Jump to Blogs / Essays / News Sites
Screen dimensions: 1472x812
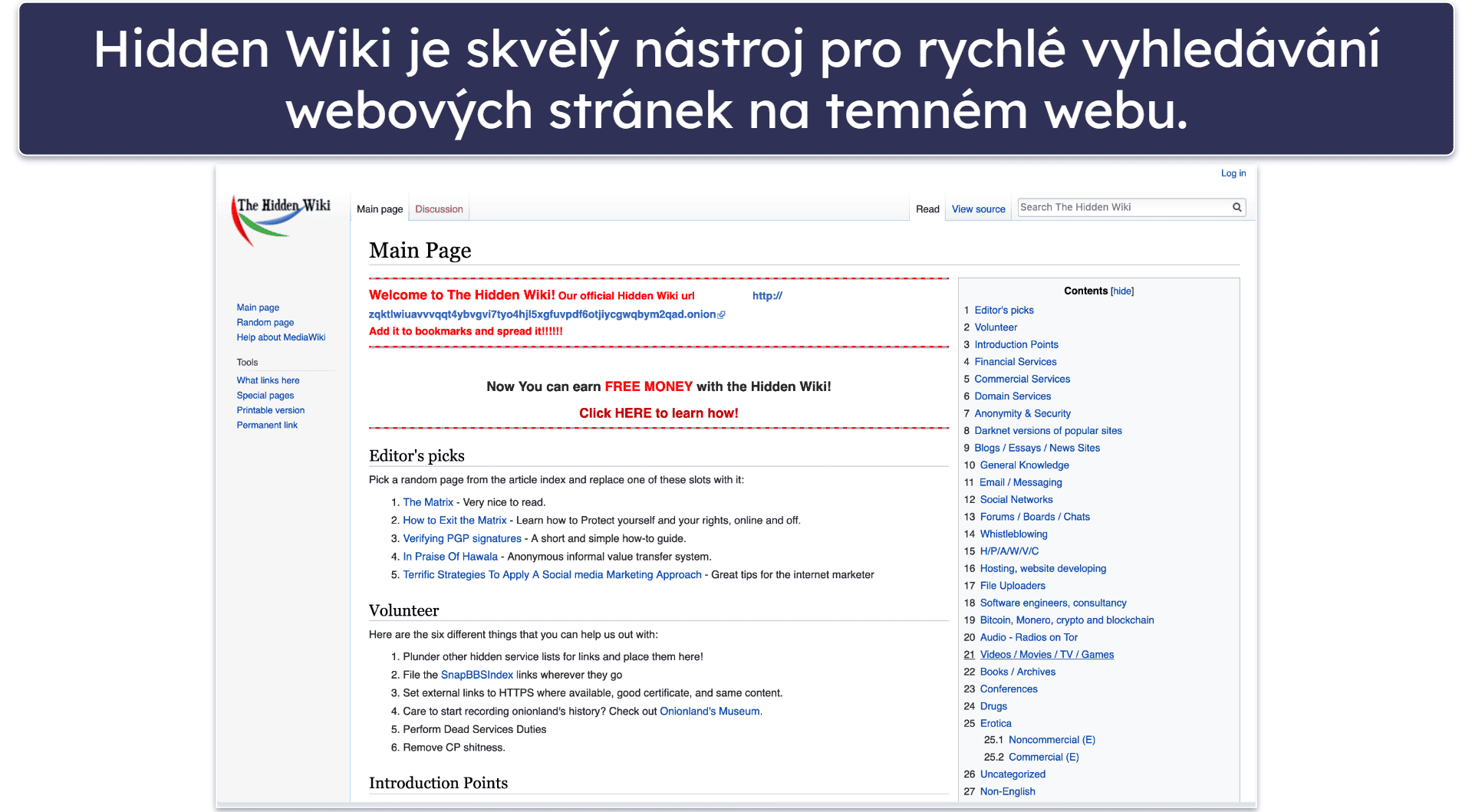(1037, 449)
